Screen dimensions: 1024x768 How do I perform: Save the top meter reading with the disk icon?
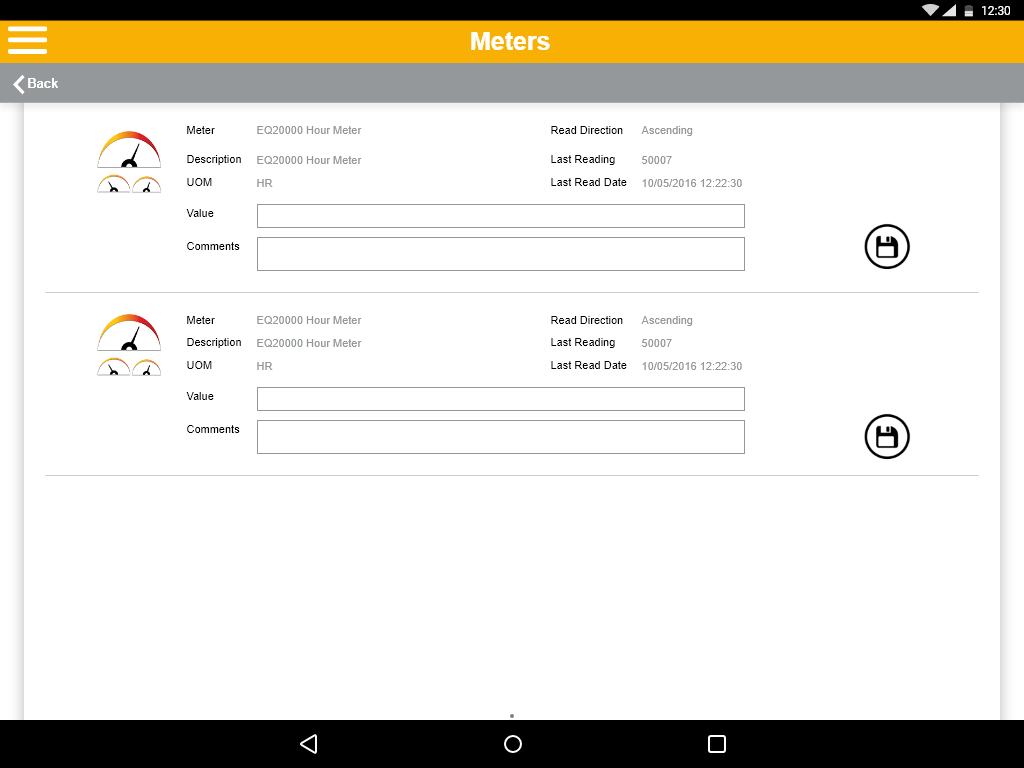coord(887,247)
